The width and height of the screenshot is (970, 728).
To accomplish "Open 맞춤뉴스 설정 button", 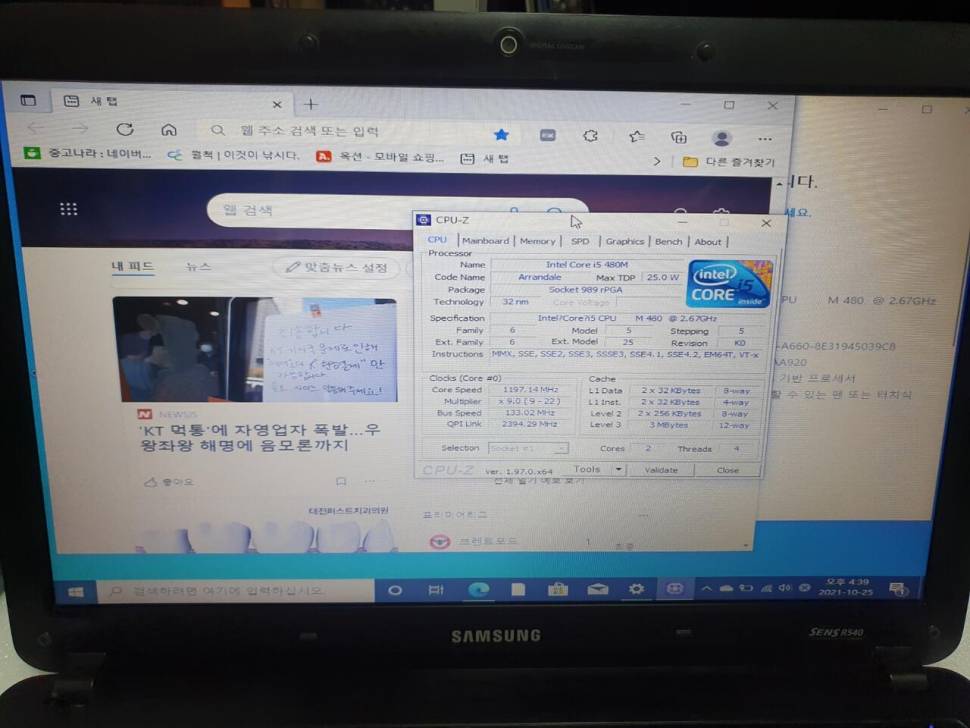I will click(336, 267).
